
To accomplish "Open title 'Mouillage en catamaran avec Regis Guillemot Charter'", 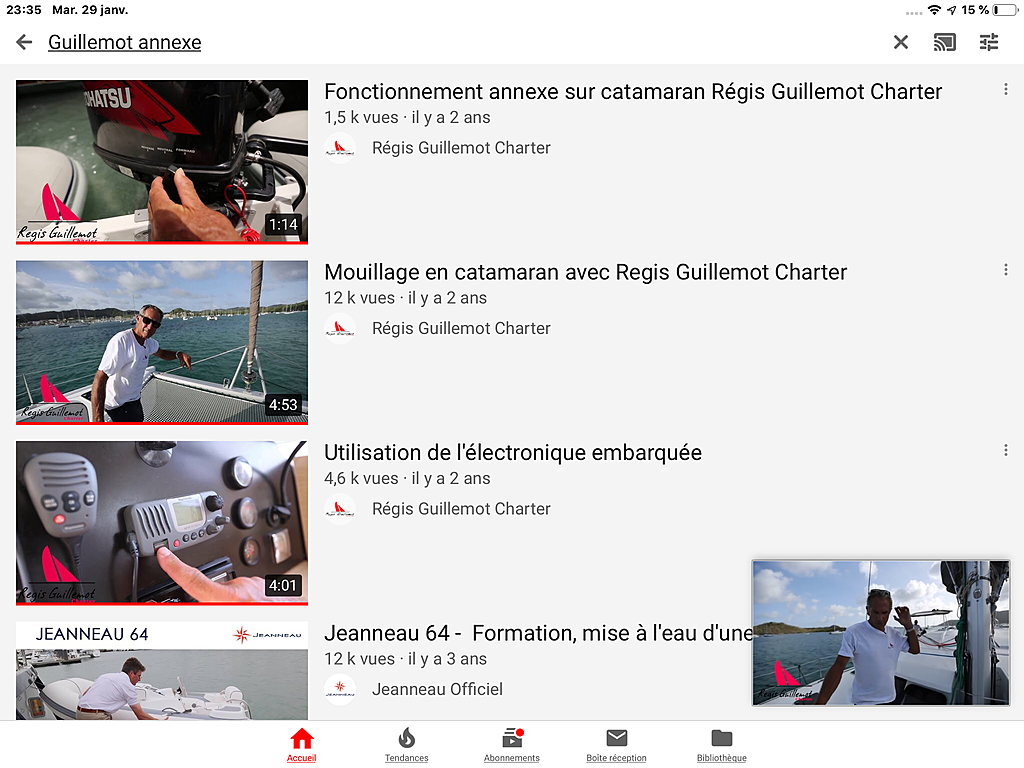I will 585,272.
